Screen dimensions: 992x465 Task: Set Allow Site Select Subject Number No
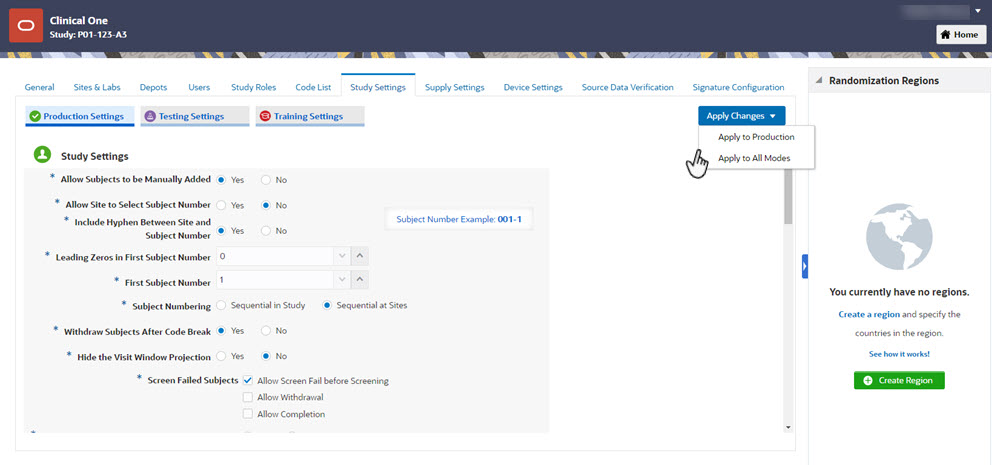pos(266,205)
